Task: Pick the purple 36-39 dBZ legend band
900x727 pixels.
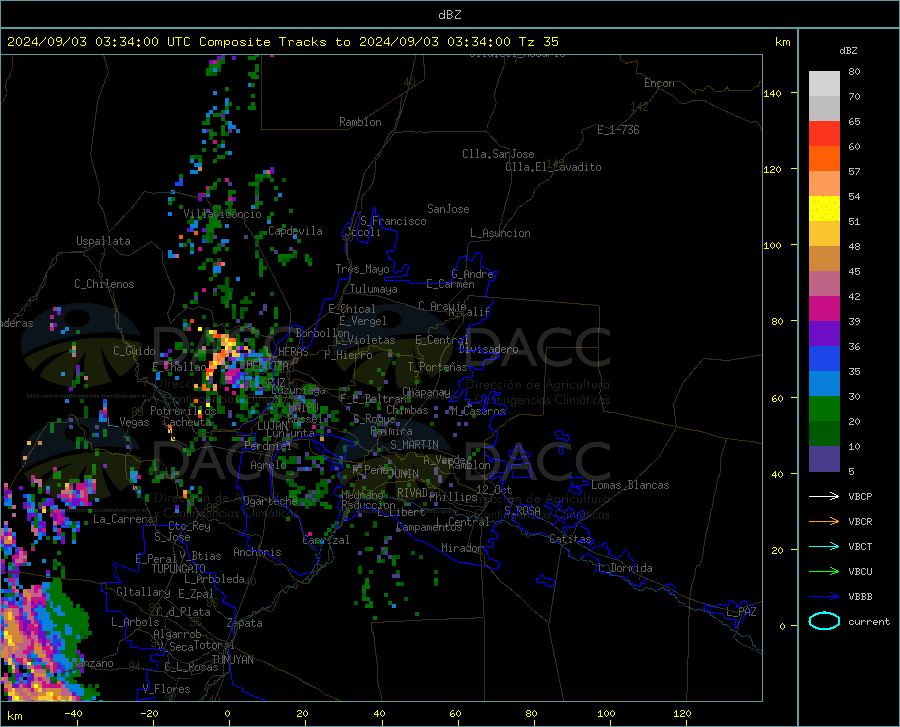Action: click(x=824, y=334)
